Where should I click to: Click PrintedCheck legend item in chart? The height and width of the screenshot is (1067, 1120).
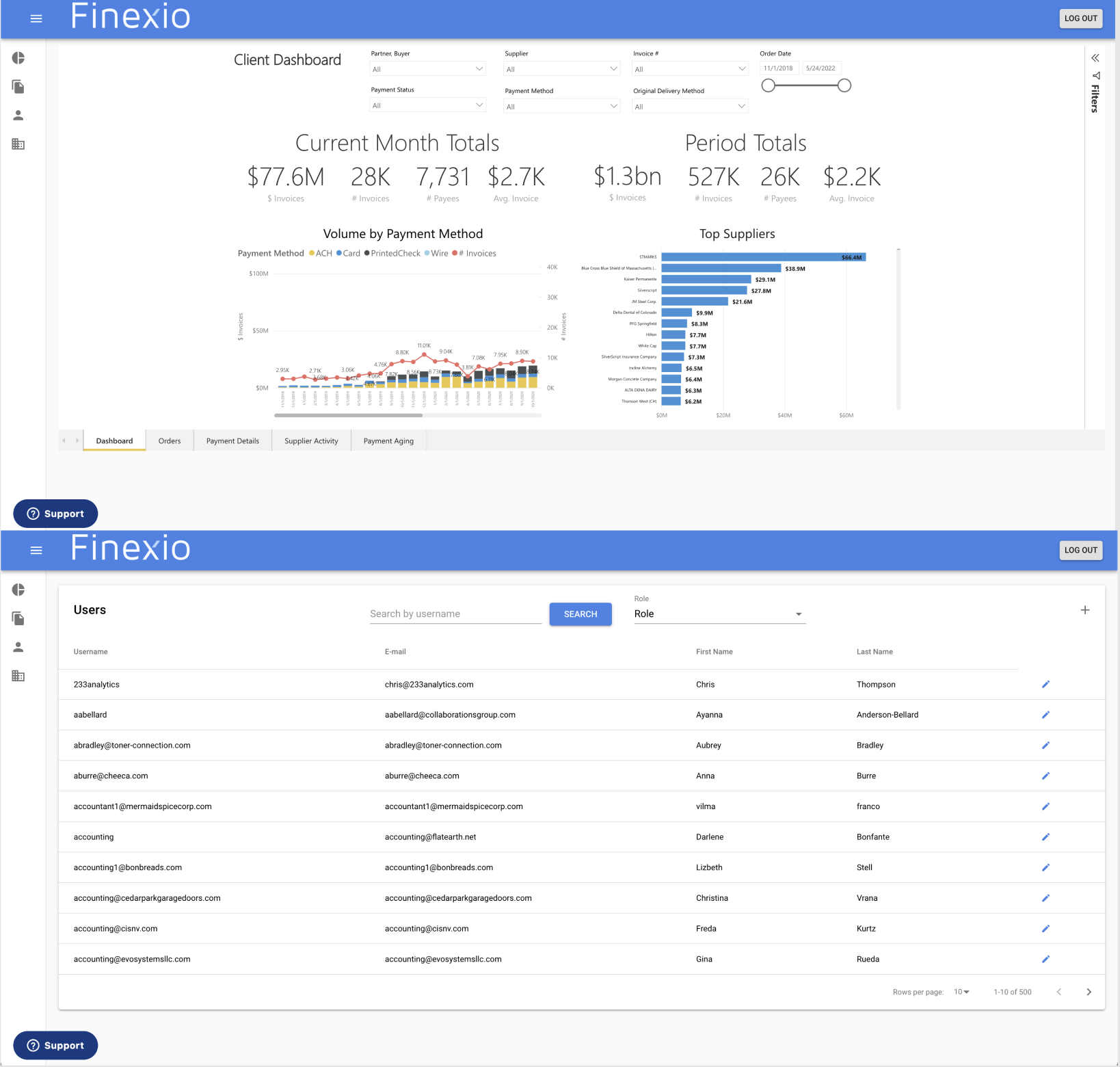point(392,253)
